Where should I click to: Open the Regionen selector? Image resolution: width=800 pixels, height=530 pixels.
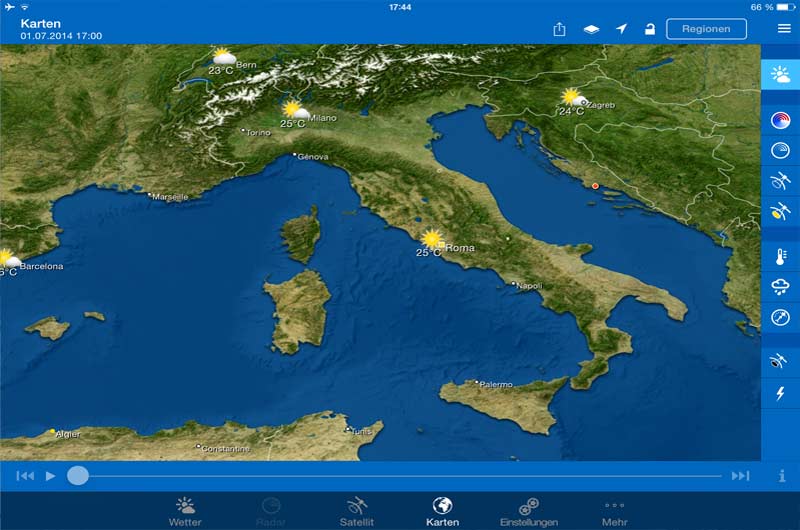[x=706, y=29]
